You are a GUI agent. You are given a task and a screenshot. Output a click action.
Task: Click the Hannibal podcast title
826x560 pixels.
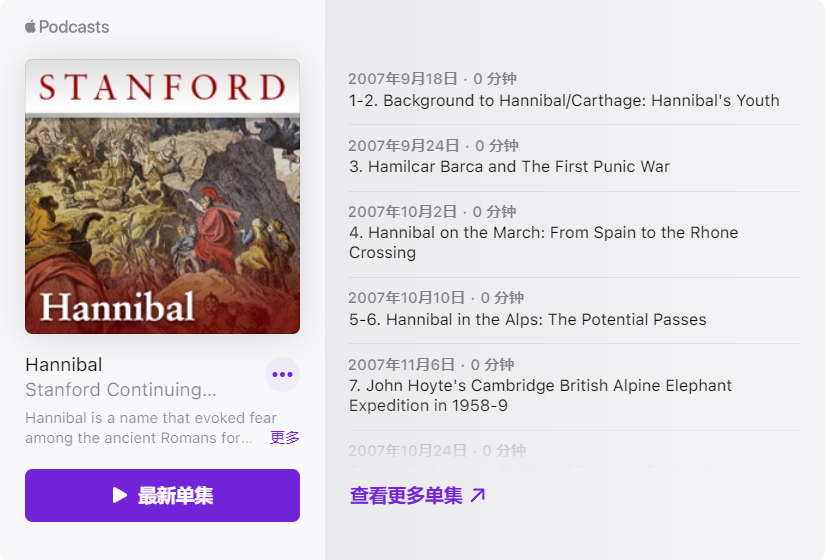[x=64, y=365]
